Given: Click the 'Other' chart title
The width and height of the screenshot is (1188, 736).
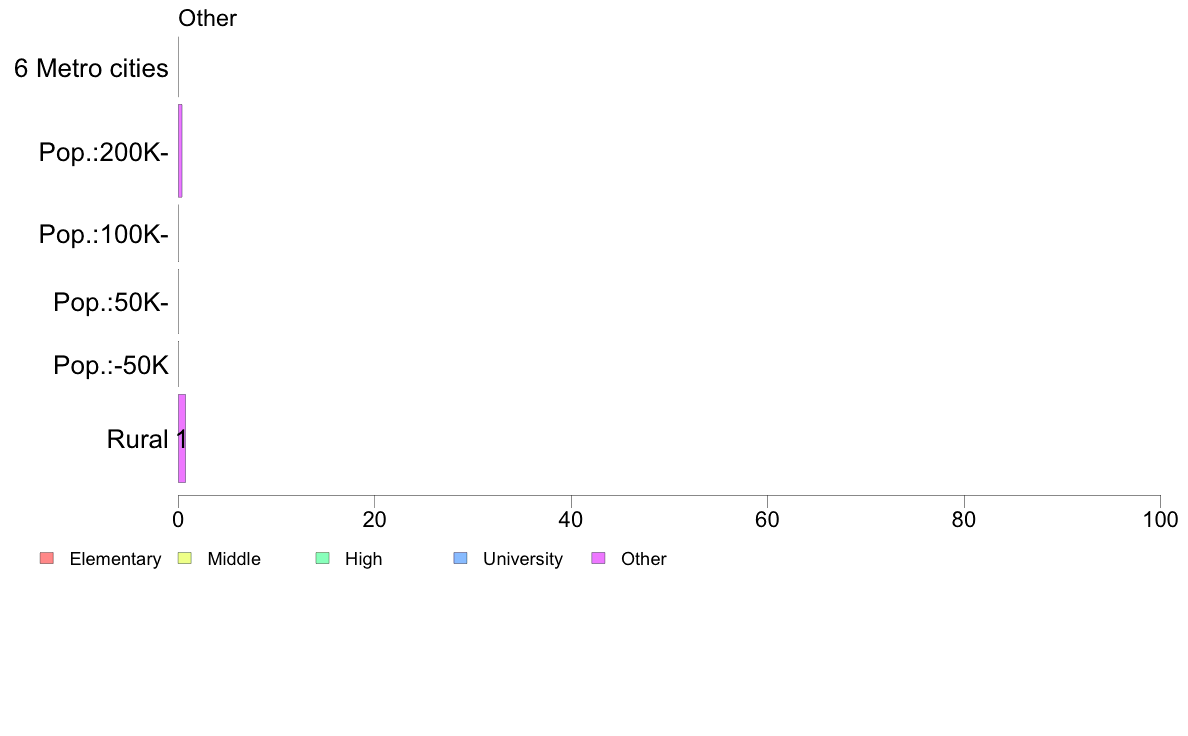Looking at the screenshot, I should [207, 18].
